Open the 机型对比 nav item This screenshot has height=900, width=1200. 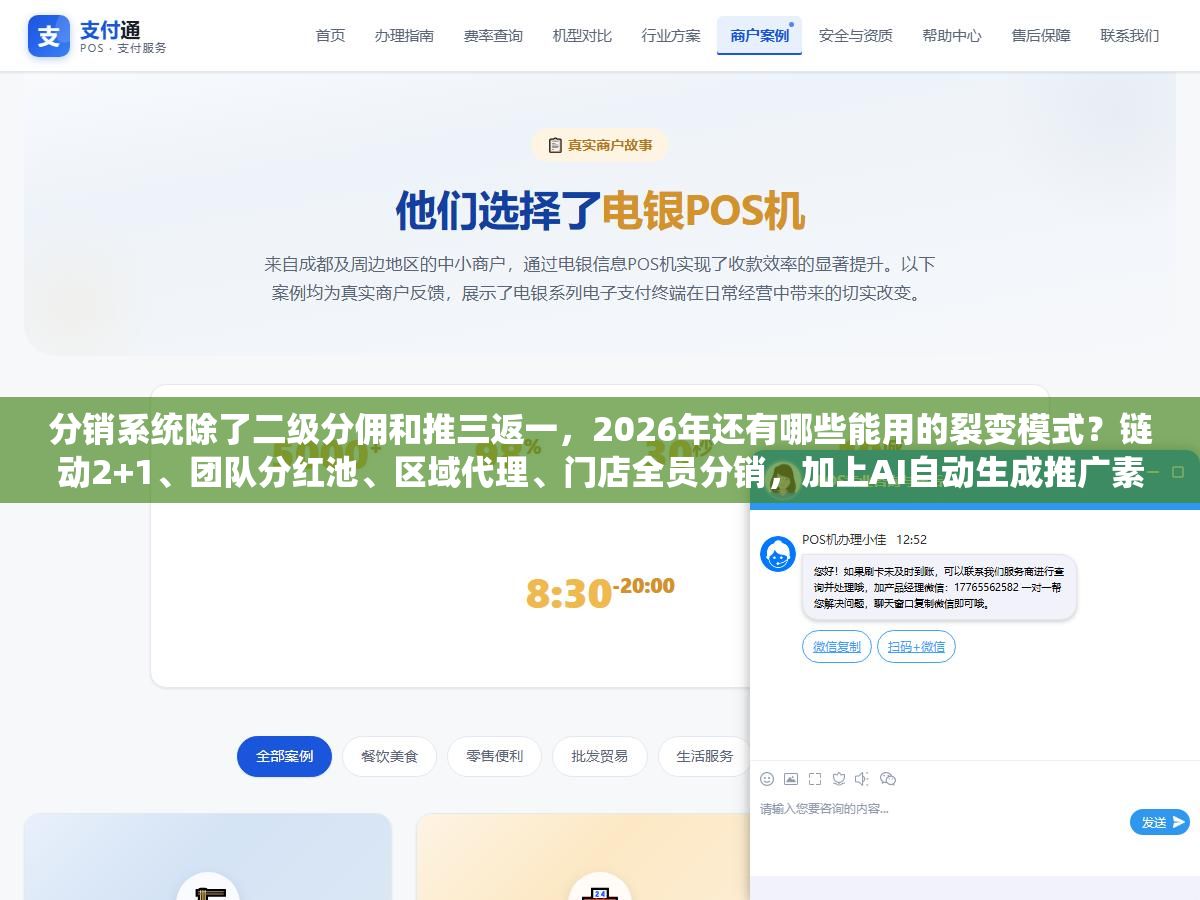[x=582, y=35]
